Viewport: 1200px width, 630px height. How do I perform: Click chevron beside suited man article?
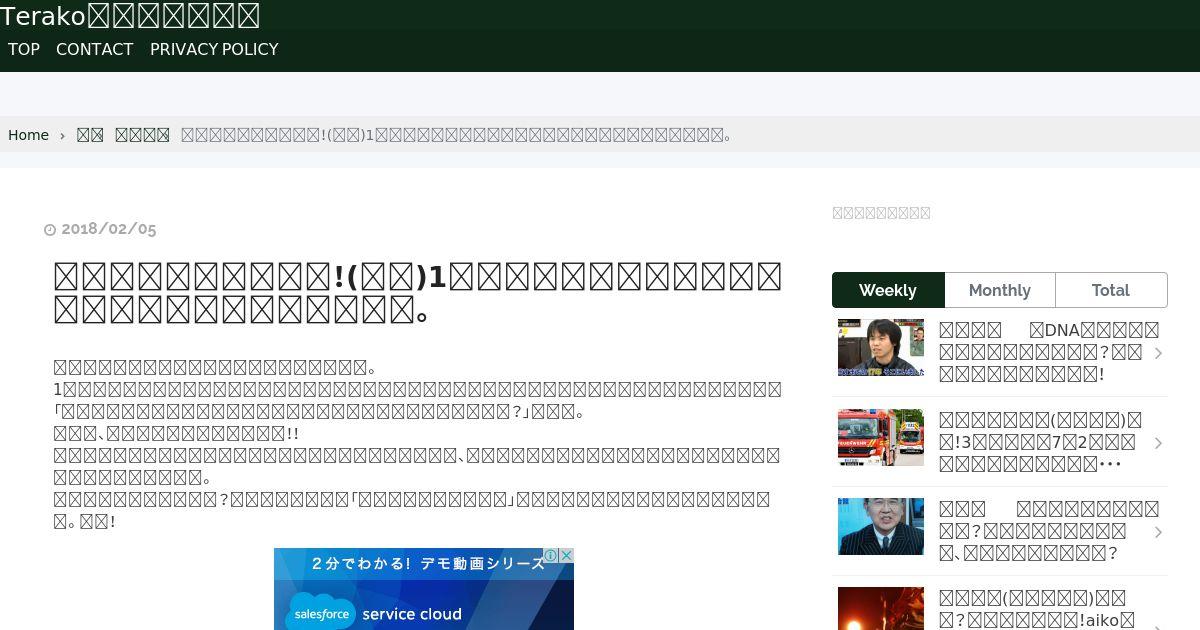(1158, 531)
